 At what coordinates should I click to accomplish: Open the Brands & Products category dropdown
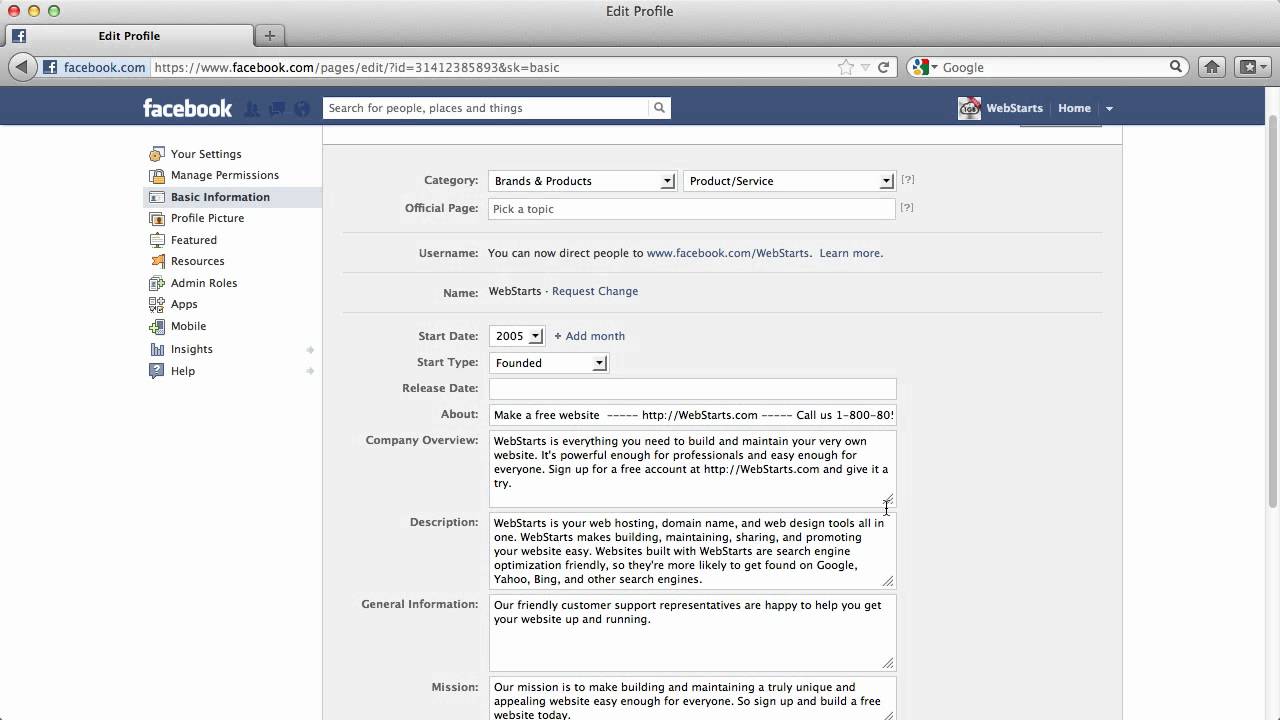pyautogui.click(x=582, y=181)
